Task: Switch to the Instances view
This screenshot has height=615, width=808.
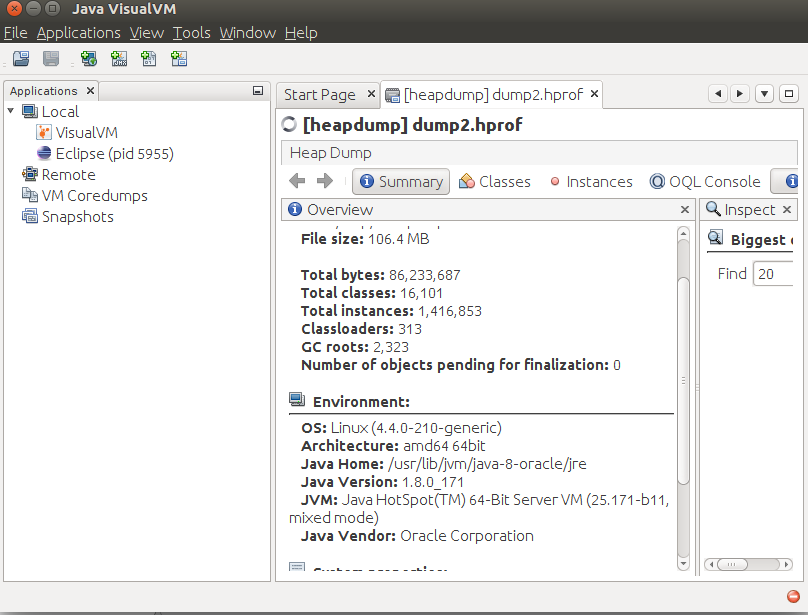Action: tap(591, 181)
